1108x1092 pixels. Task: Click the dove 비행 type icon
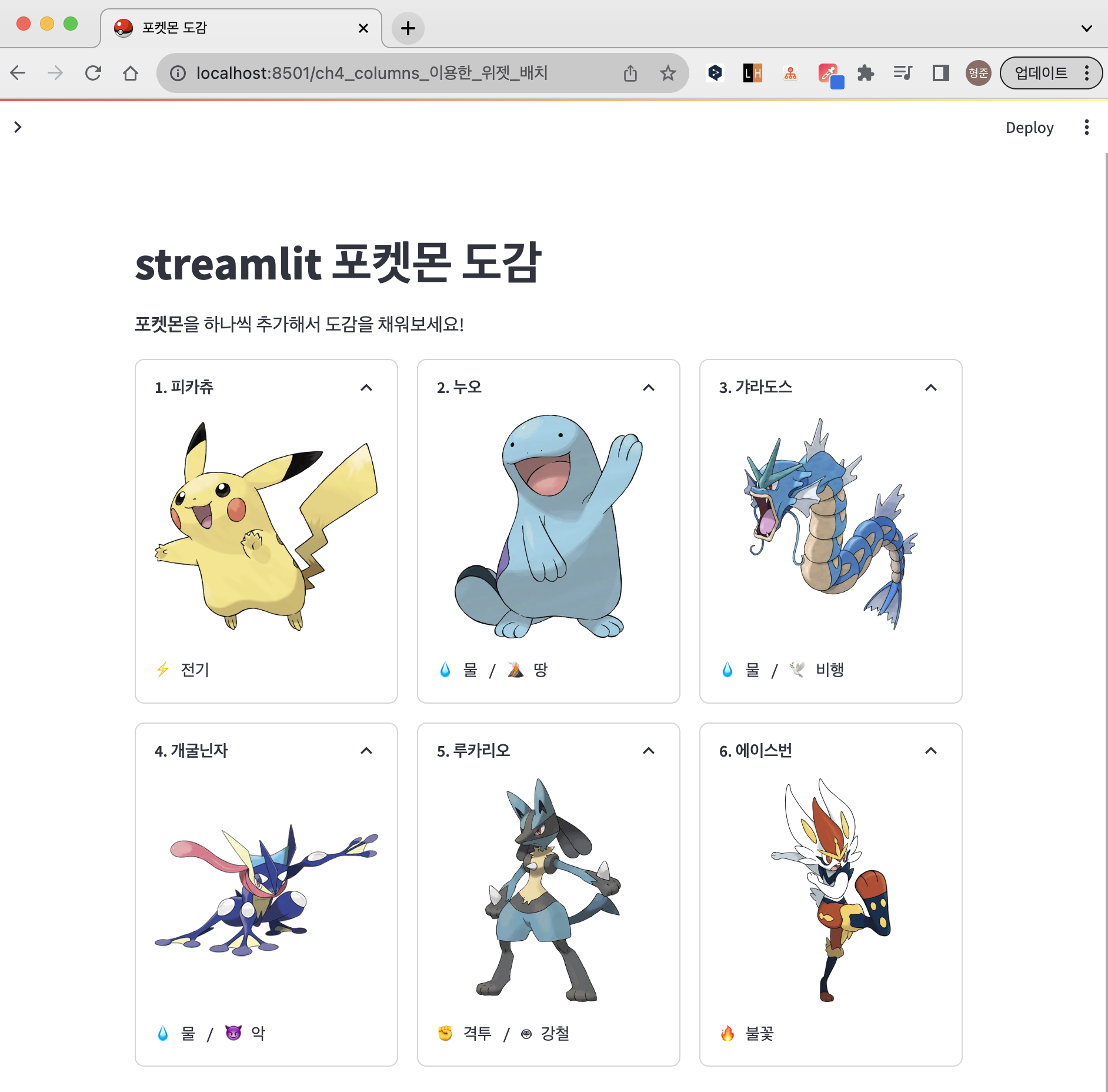798,670
